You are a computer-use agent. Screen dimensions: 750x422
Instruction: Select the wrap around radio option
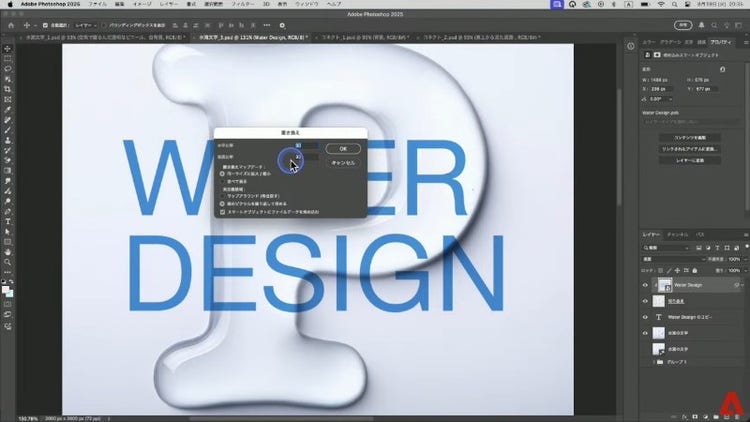[x=222, y=195]
